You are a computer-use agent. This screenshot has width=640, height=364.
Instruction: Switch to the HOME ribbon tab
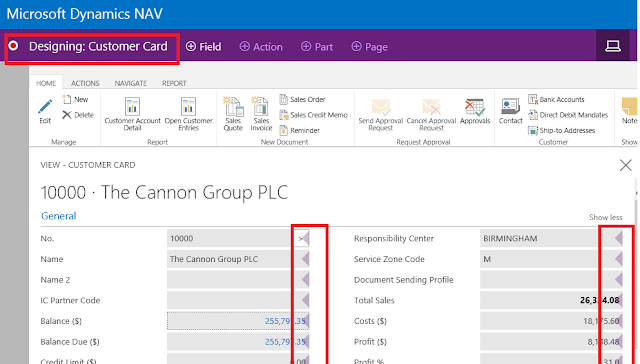(x=46, y=83)
